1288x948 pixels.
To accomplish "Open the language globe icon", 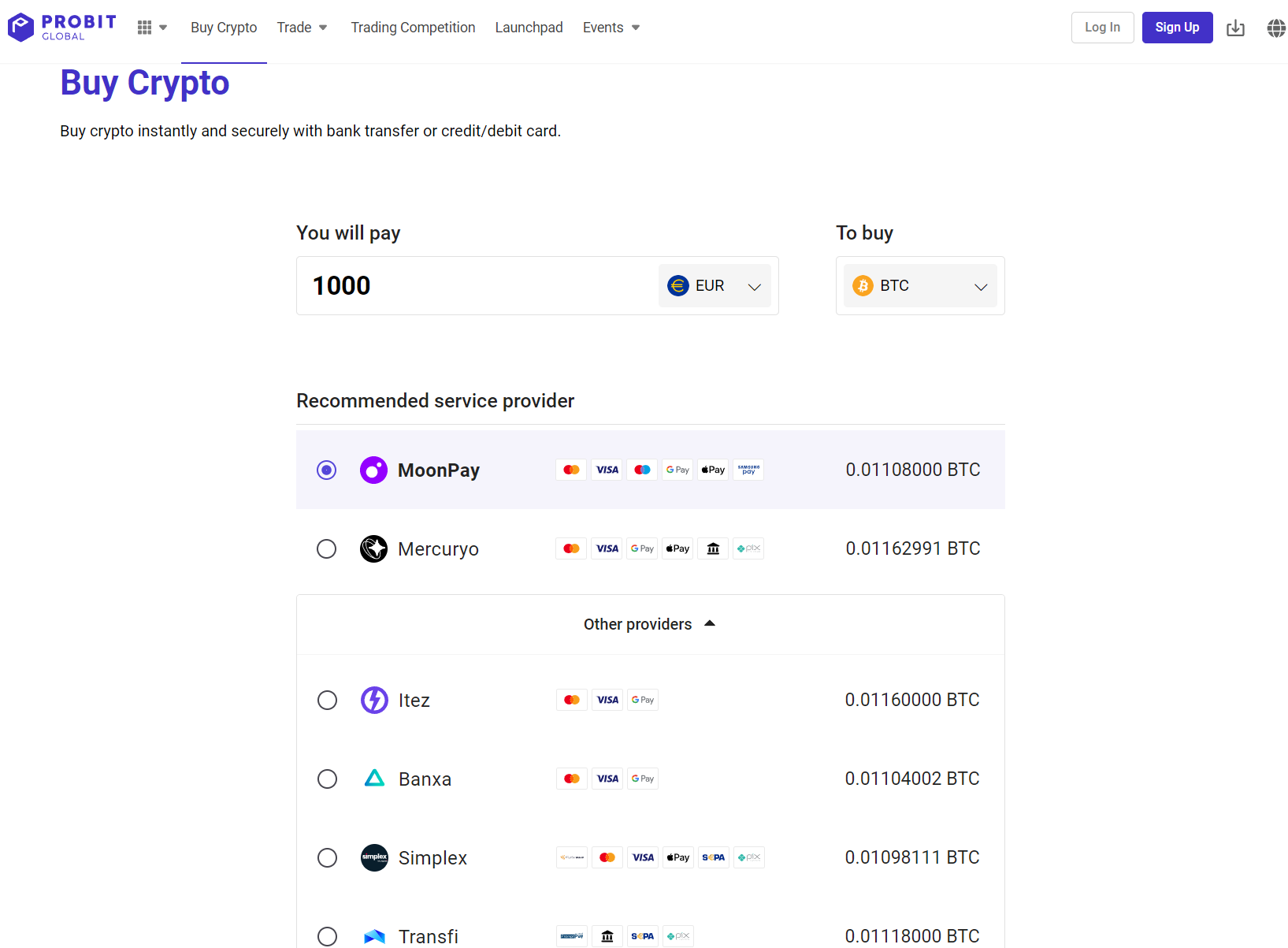I will point(1276,27).
